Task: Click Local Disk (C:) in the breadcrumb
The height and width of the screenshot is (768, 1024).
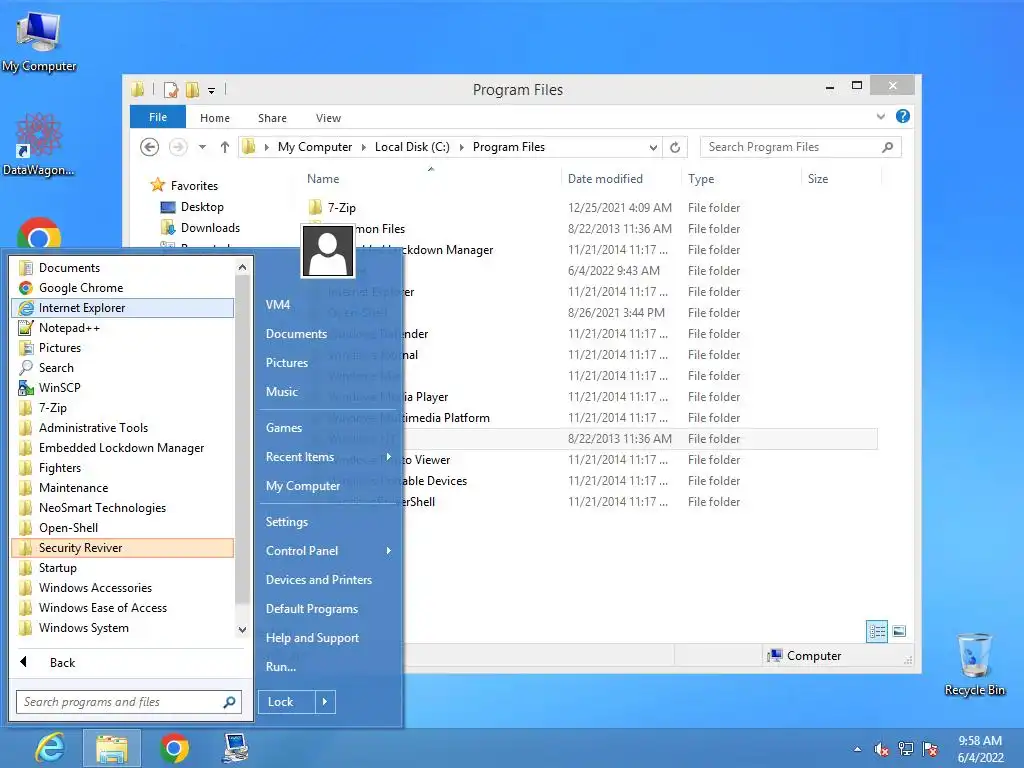Action: pyautogui.click(x=412, y=147)
